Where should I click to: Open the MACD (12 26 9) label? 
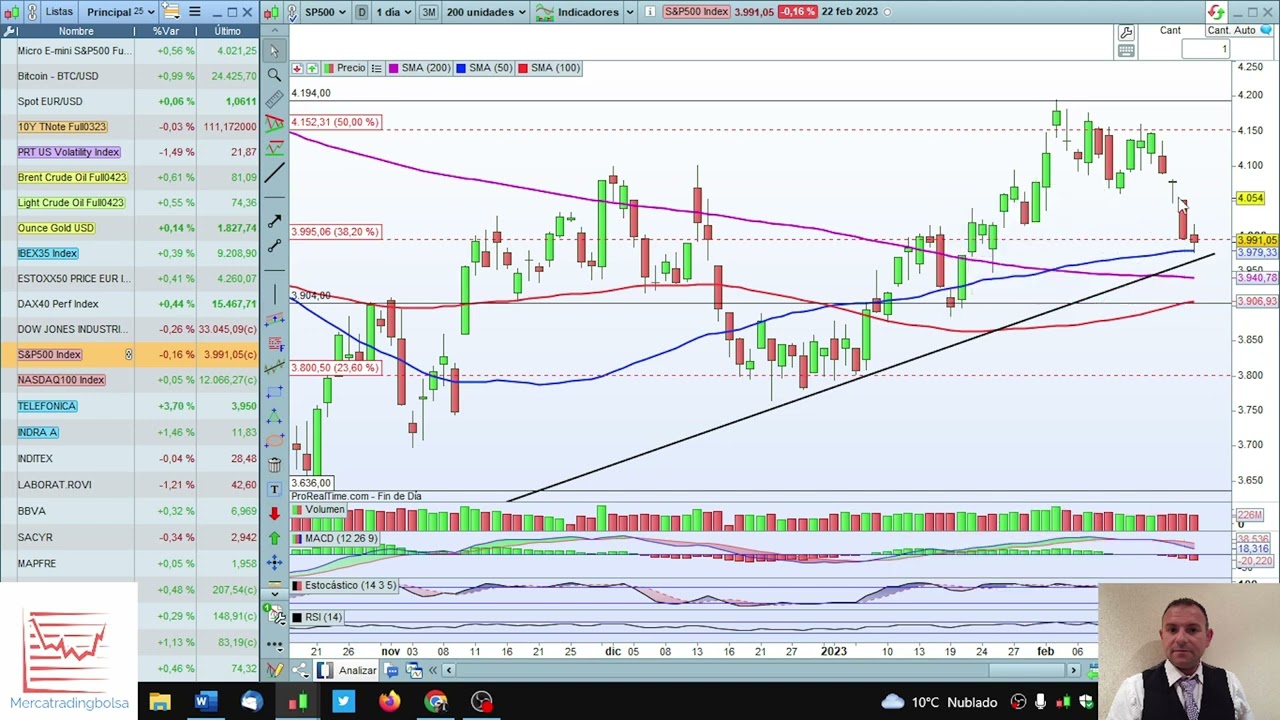tap(334, 538)
